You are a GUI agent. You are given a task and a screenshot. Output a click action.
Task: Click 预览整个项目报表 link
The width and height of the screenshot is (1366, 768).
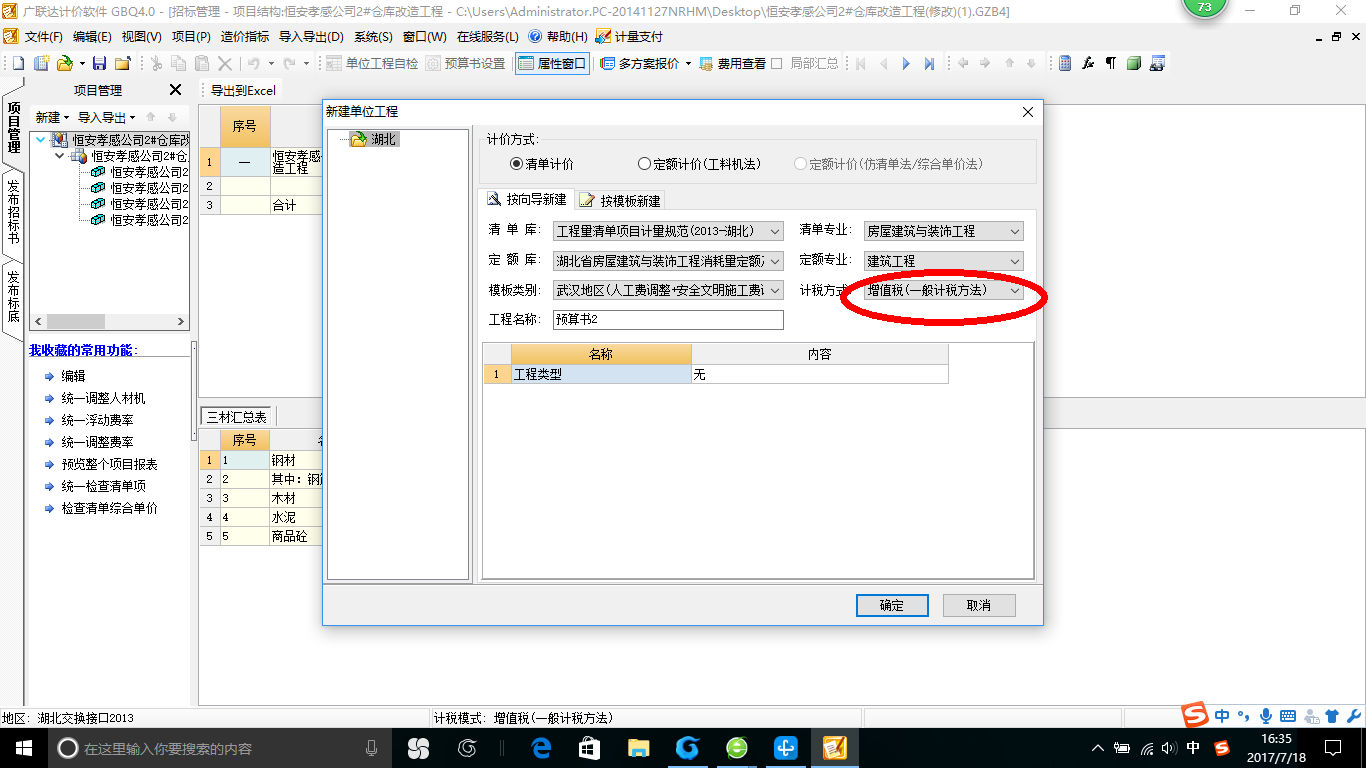point(109,464)
